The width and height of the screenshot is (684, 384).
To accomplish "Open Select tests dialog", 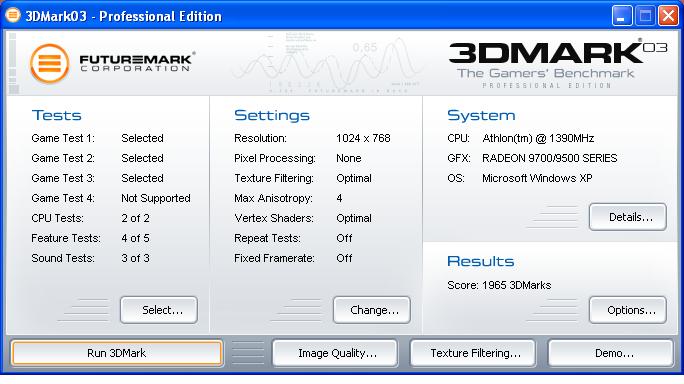I will click(159, 310).
